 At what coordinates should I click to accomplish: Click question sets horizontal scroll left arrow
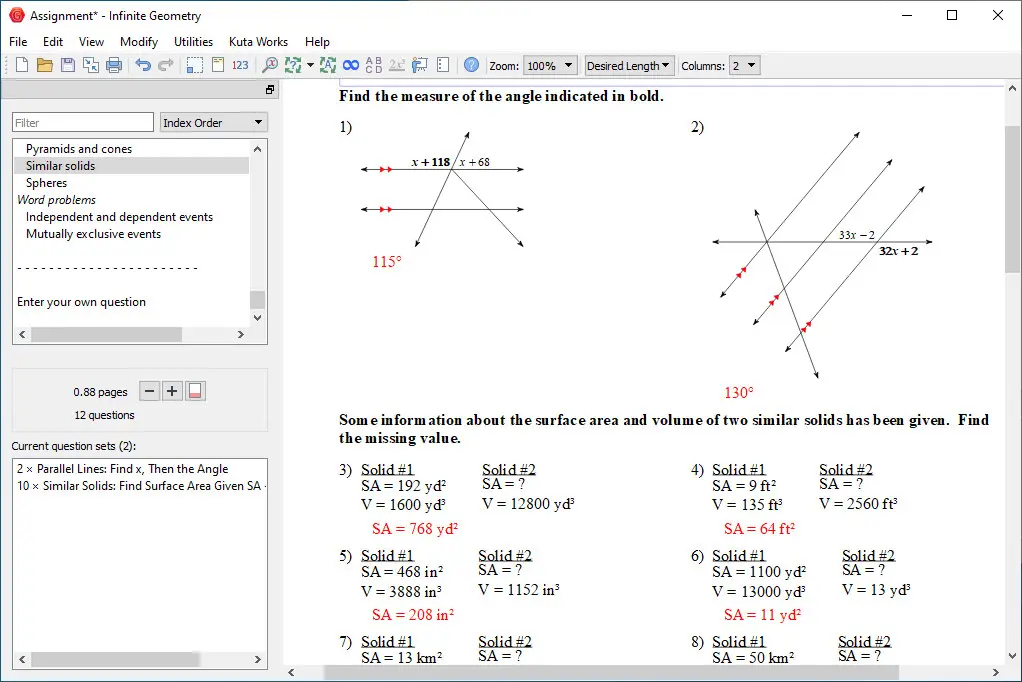tap(22, 659)
